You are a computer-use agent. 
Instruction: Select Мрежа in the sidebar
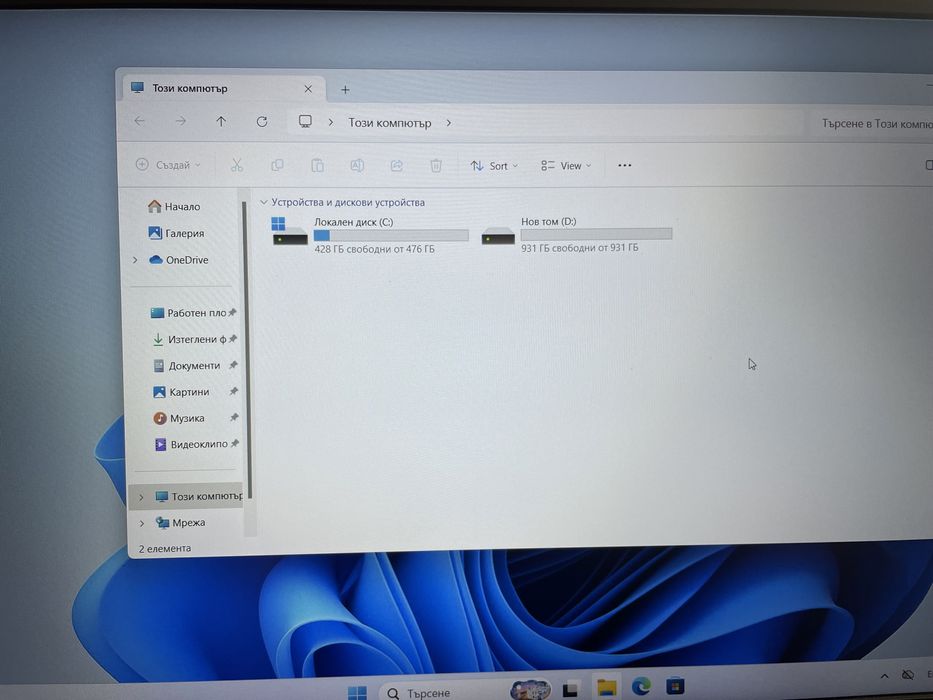point(180,523)
